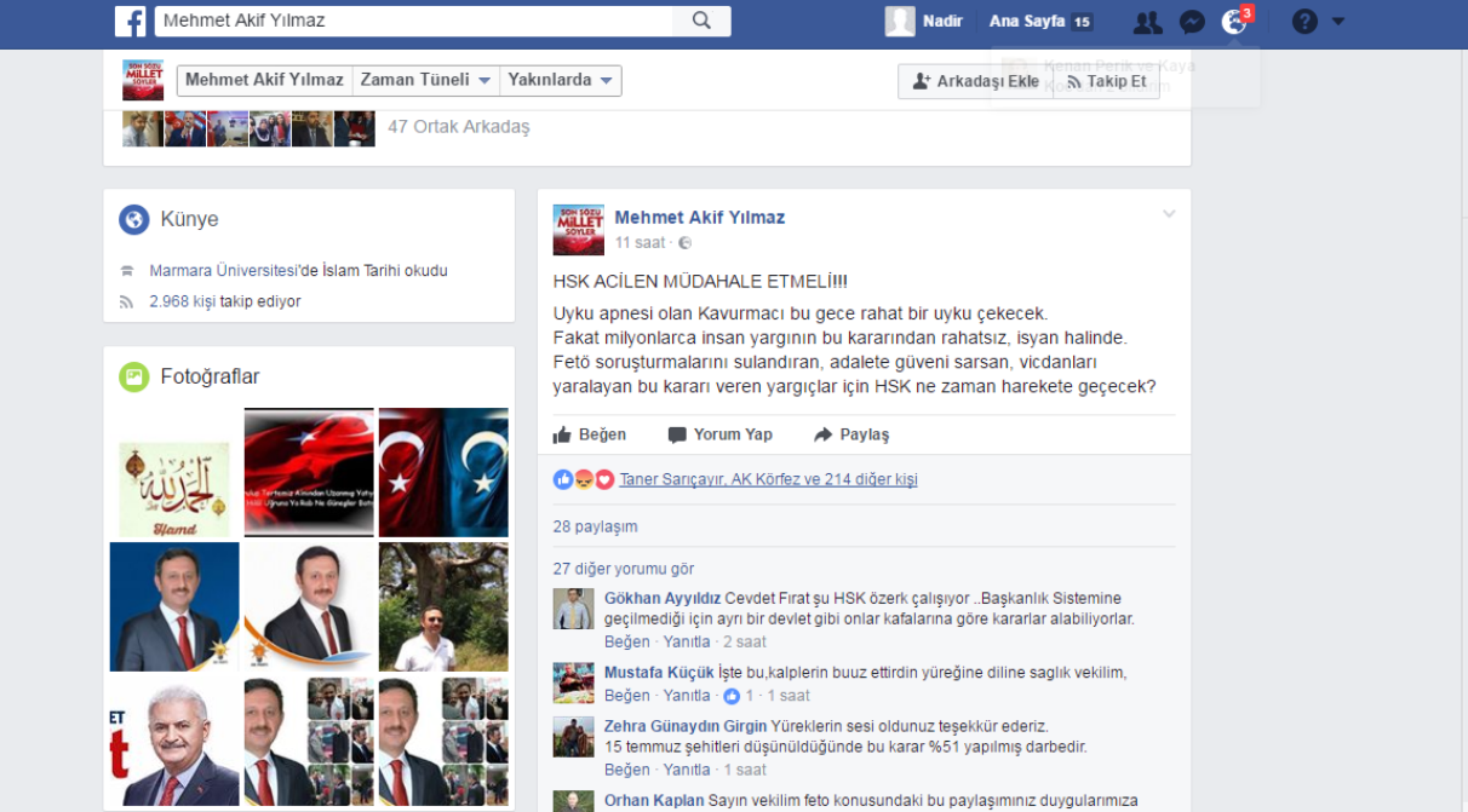Open Mustafa Küçük commenter profile name
This screenshot has width=1468, height=812.
(x=659, y=673)
